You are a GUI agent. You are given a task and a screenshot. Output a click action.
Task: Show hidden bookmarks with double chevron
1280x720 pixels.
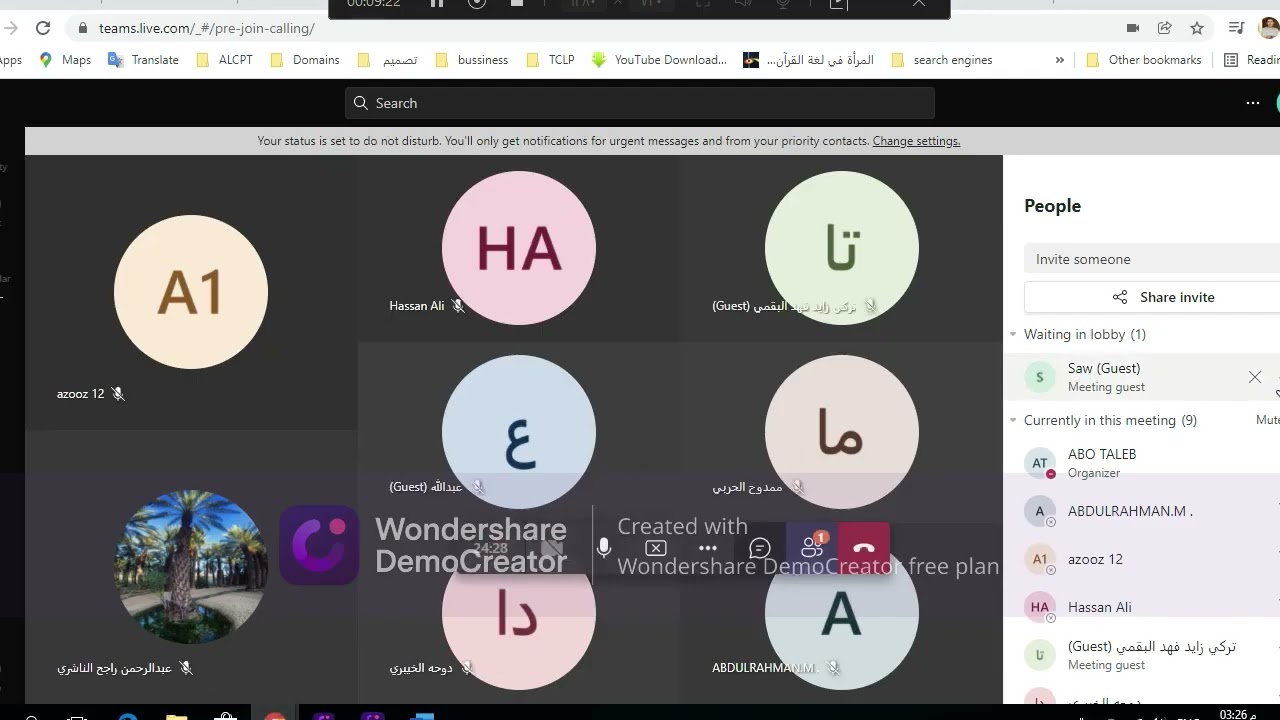[1059, 60]
